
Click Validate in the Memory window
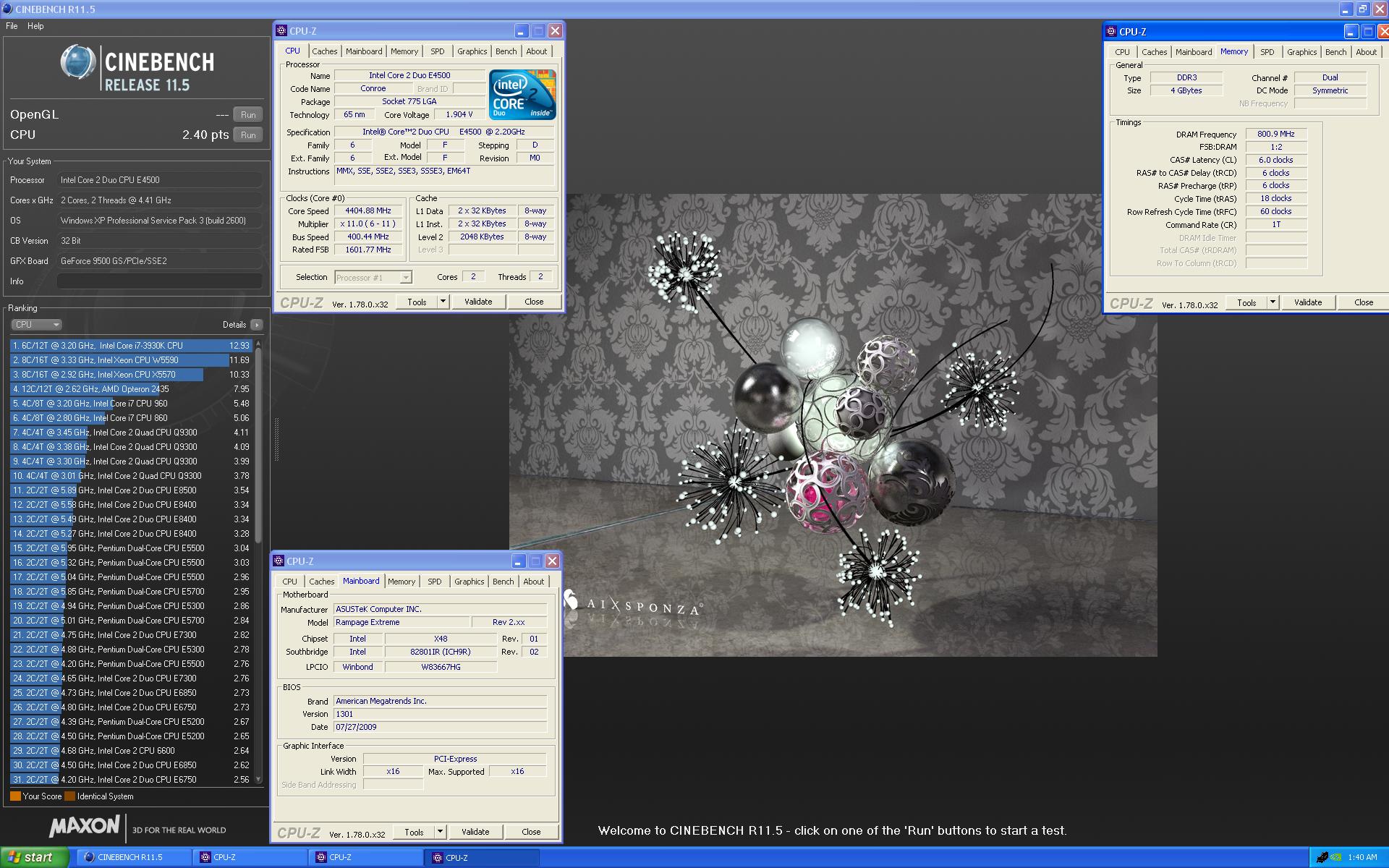point(1307,302)
